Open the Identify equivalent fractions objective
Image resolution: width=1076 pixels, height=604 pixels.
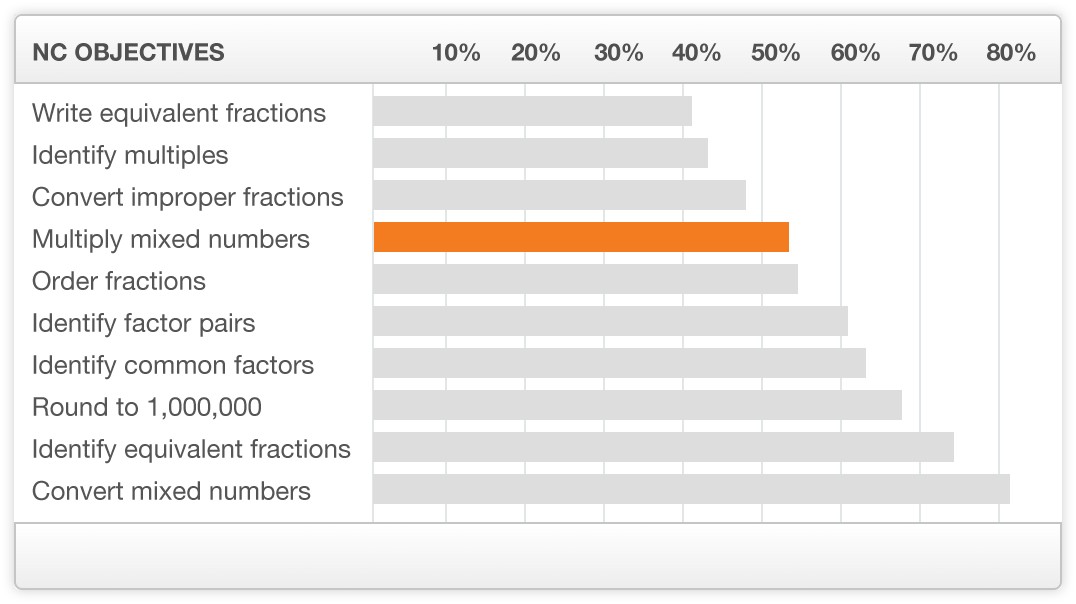point(191,449)
